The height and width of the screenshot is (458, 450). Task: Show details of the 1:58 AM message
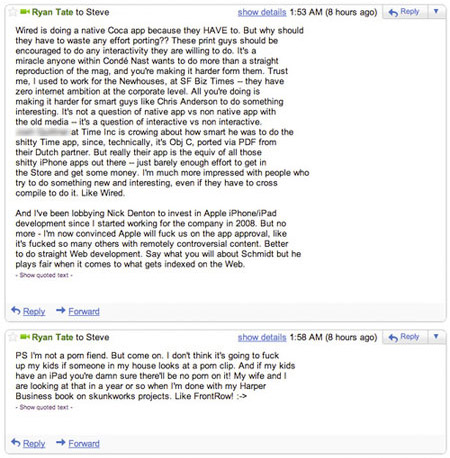262,337
